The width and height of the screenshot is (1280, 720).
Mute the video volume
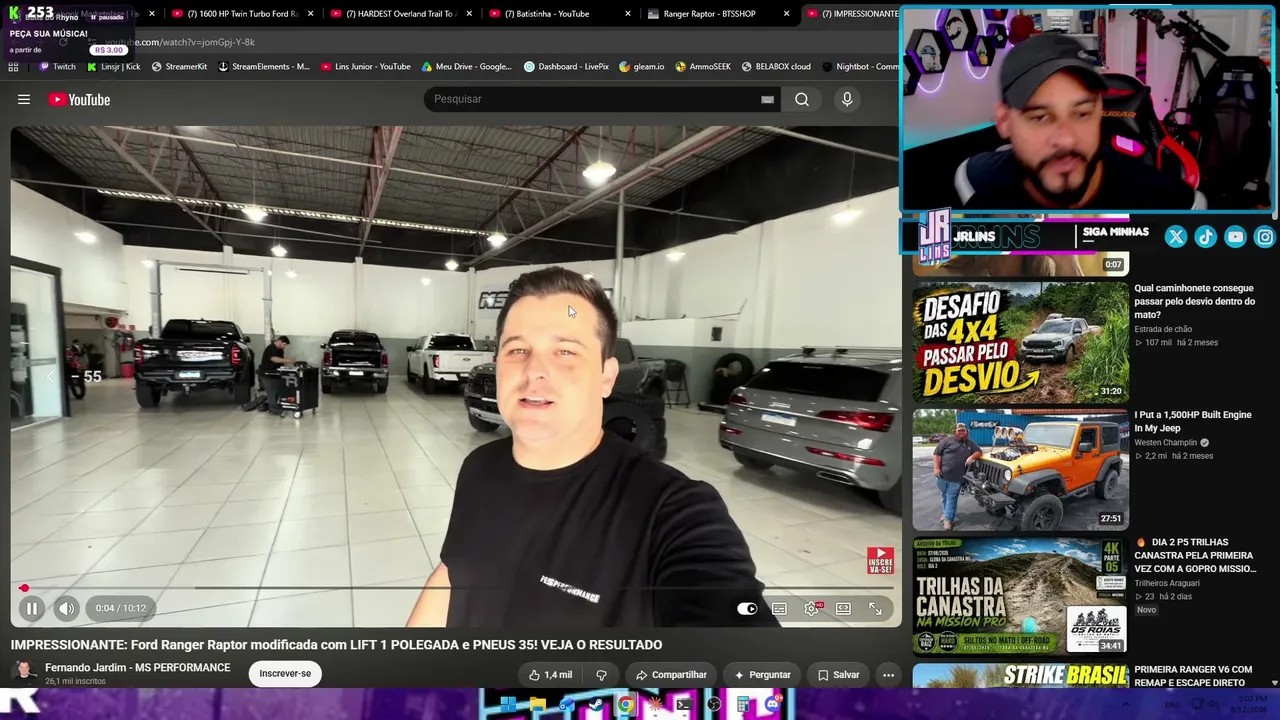pos(66,608)
